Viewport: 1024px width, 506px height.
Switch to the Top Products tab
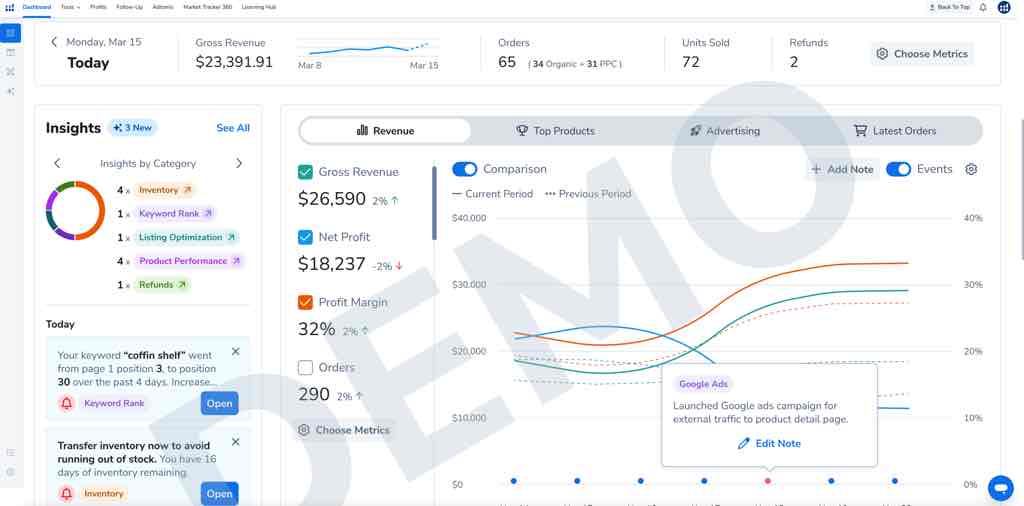(x=555, y=131)
